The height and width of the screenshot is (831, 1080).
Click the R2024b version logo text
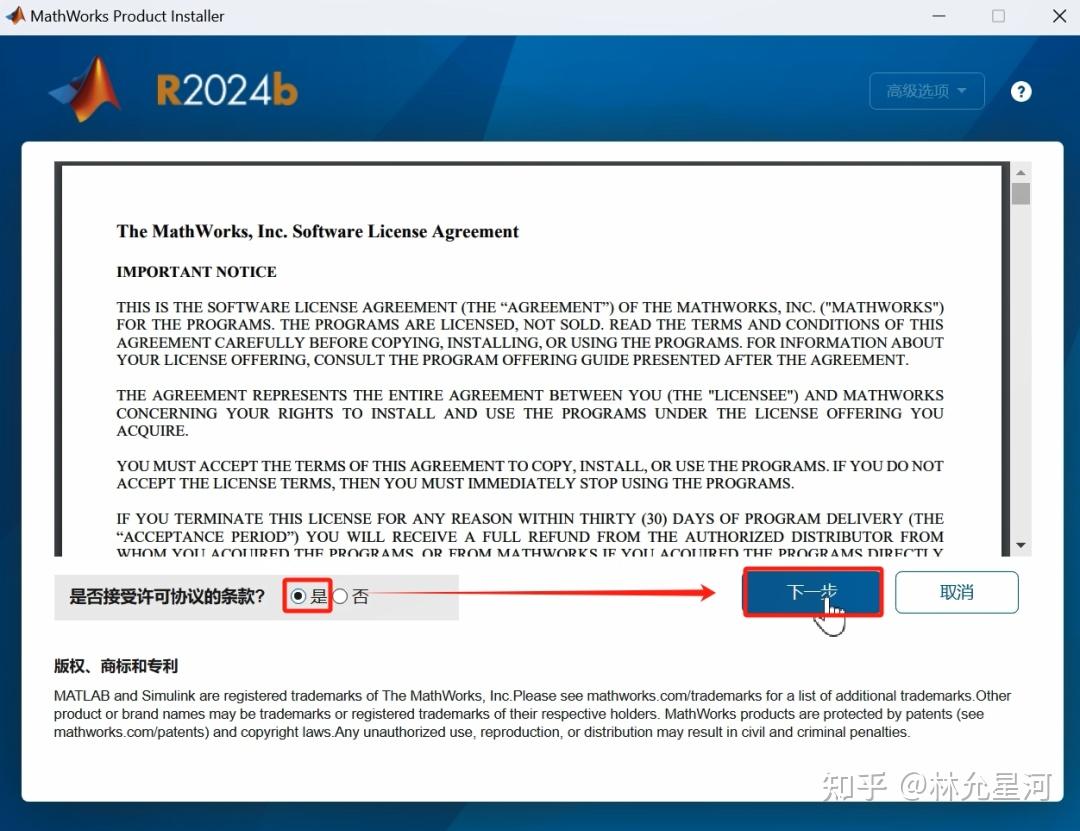coord(226,89)
